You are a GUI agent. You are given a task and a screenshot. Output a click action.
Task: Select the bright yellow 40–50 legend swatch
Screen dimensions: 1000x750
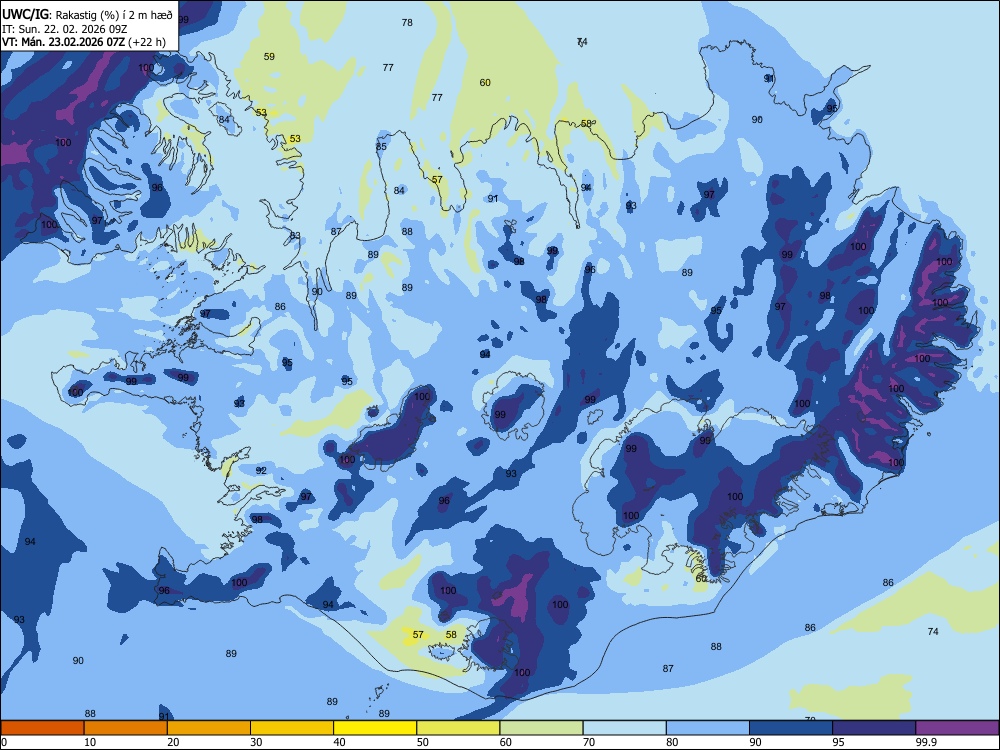point(375,728)
